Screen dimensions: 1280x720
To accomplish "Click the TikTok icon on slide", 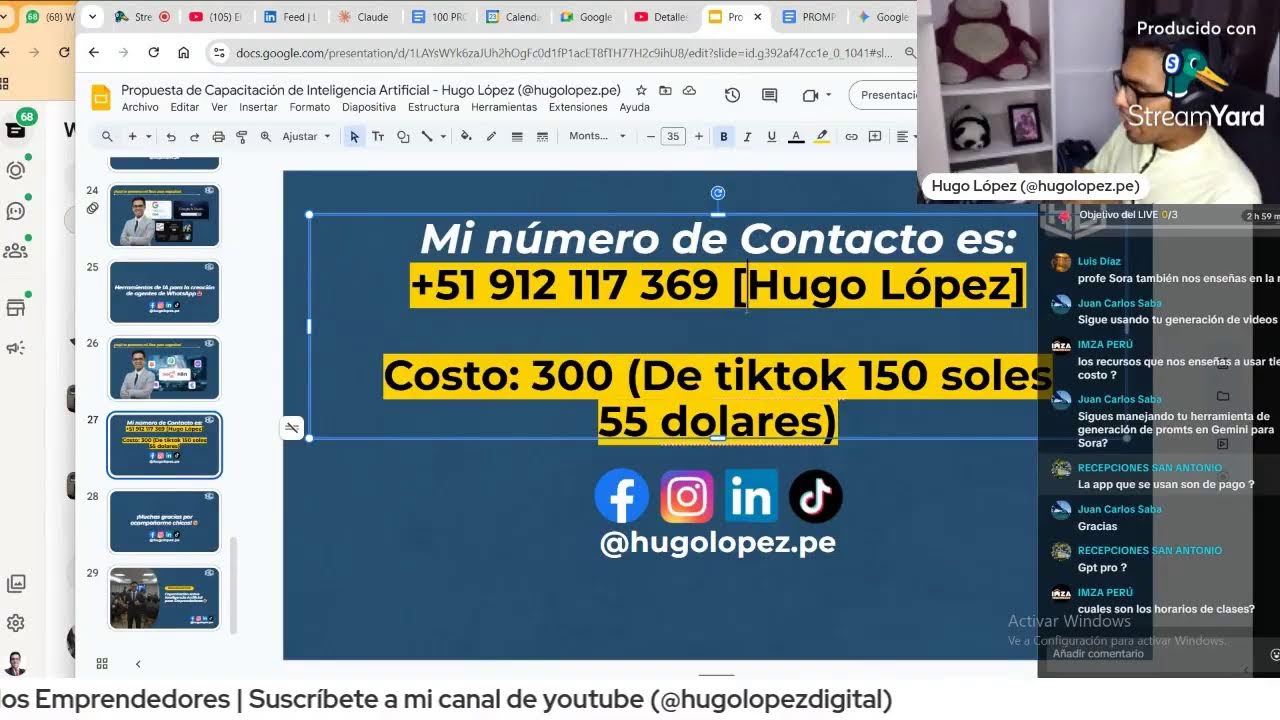I will (815, 497).
